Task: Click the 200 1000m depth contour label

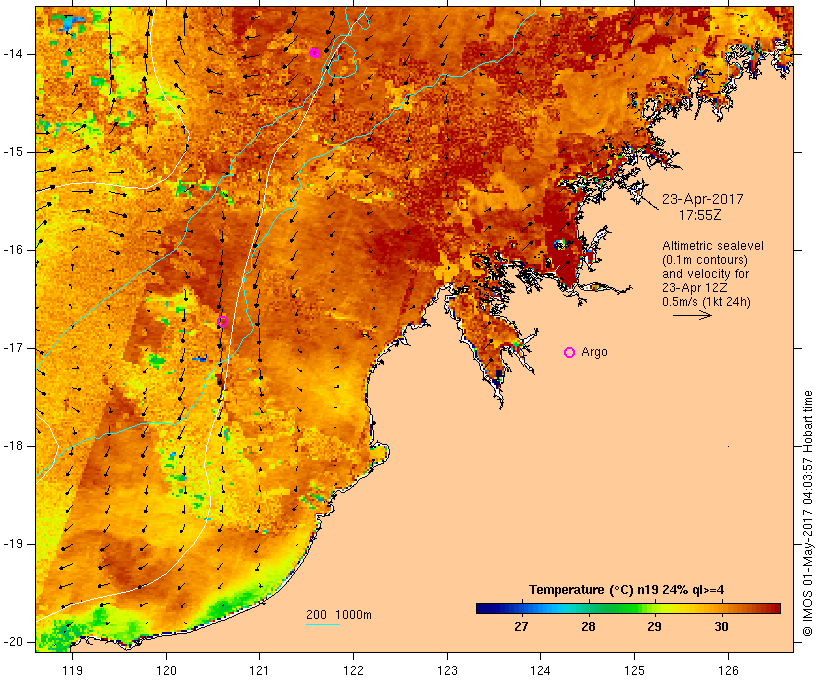Action: click(339, 615)
